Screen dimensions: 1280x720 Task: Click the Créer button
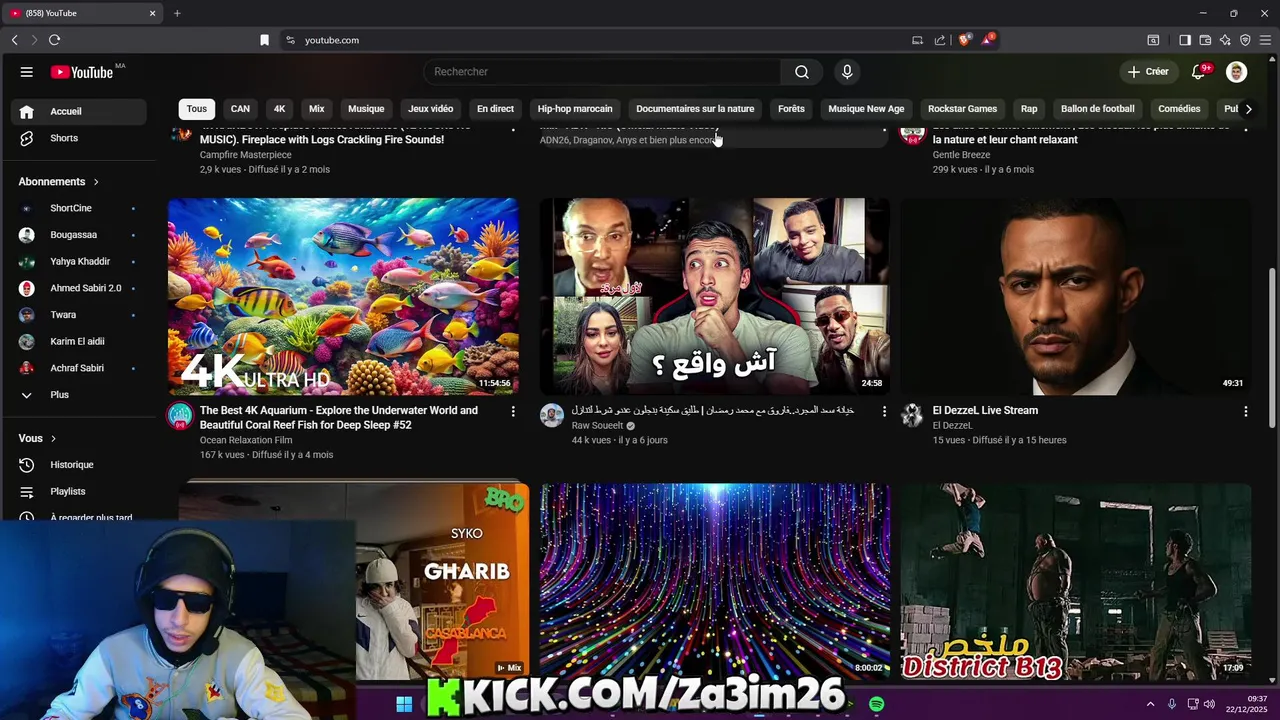[x=1147, y=72]
